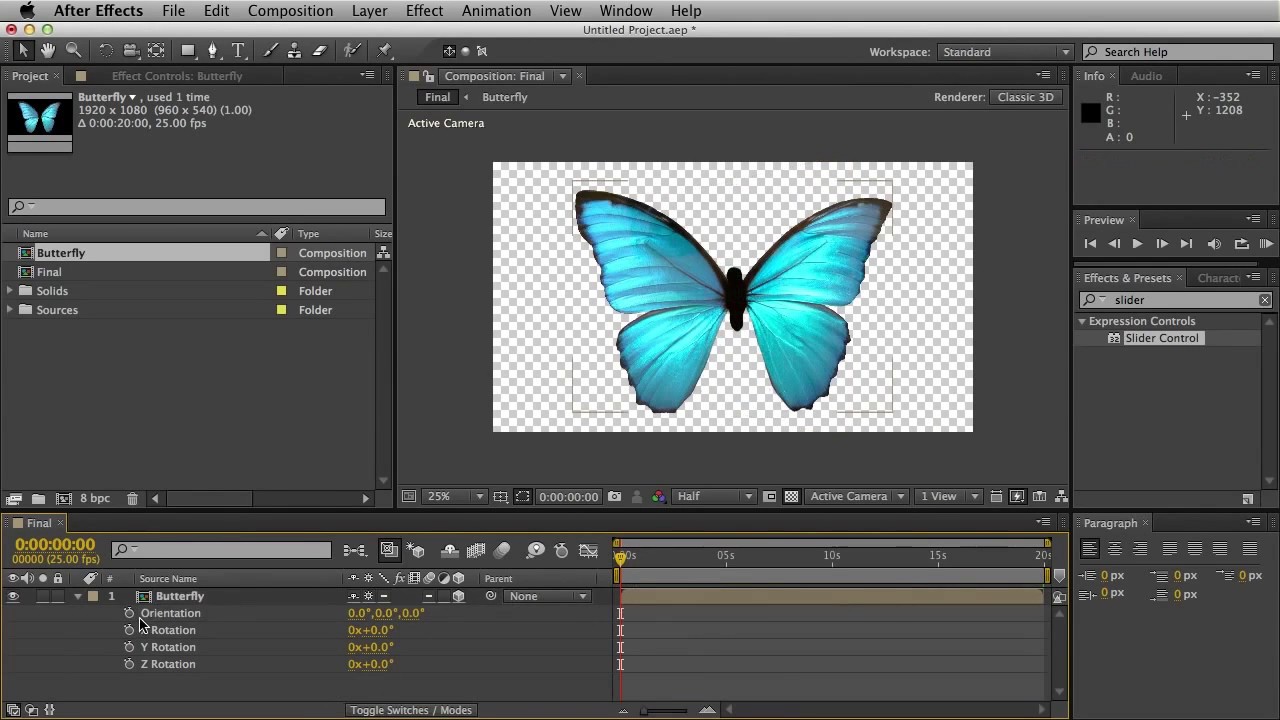Play the preview

pos(1137,244)
